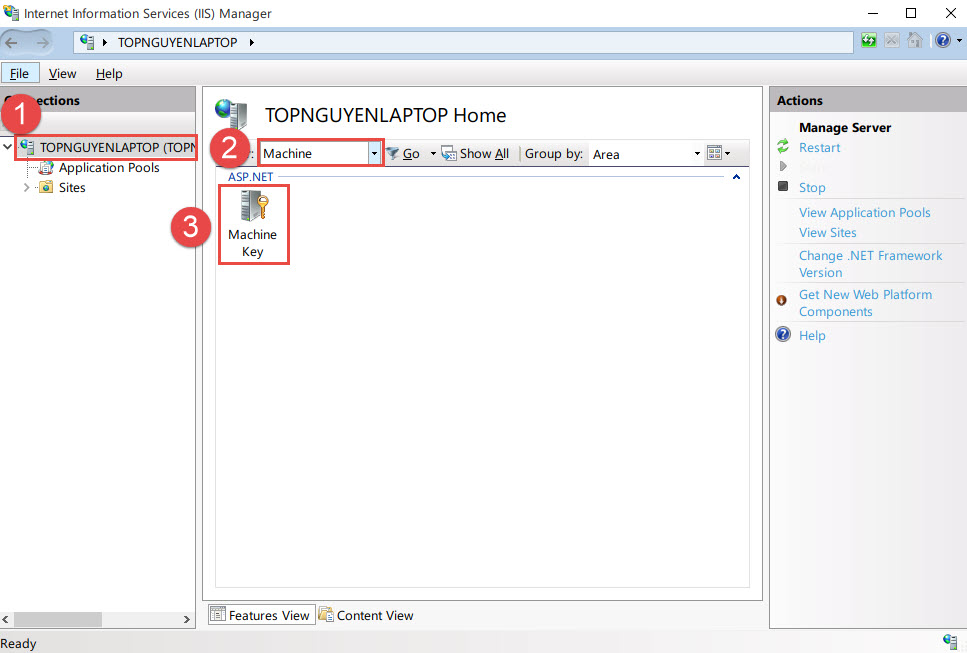Click the forward navigation arrow
This screenshot has width=967, height=653.
[x=42, y=43]
